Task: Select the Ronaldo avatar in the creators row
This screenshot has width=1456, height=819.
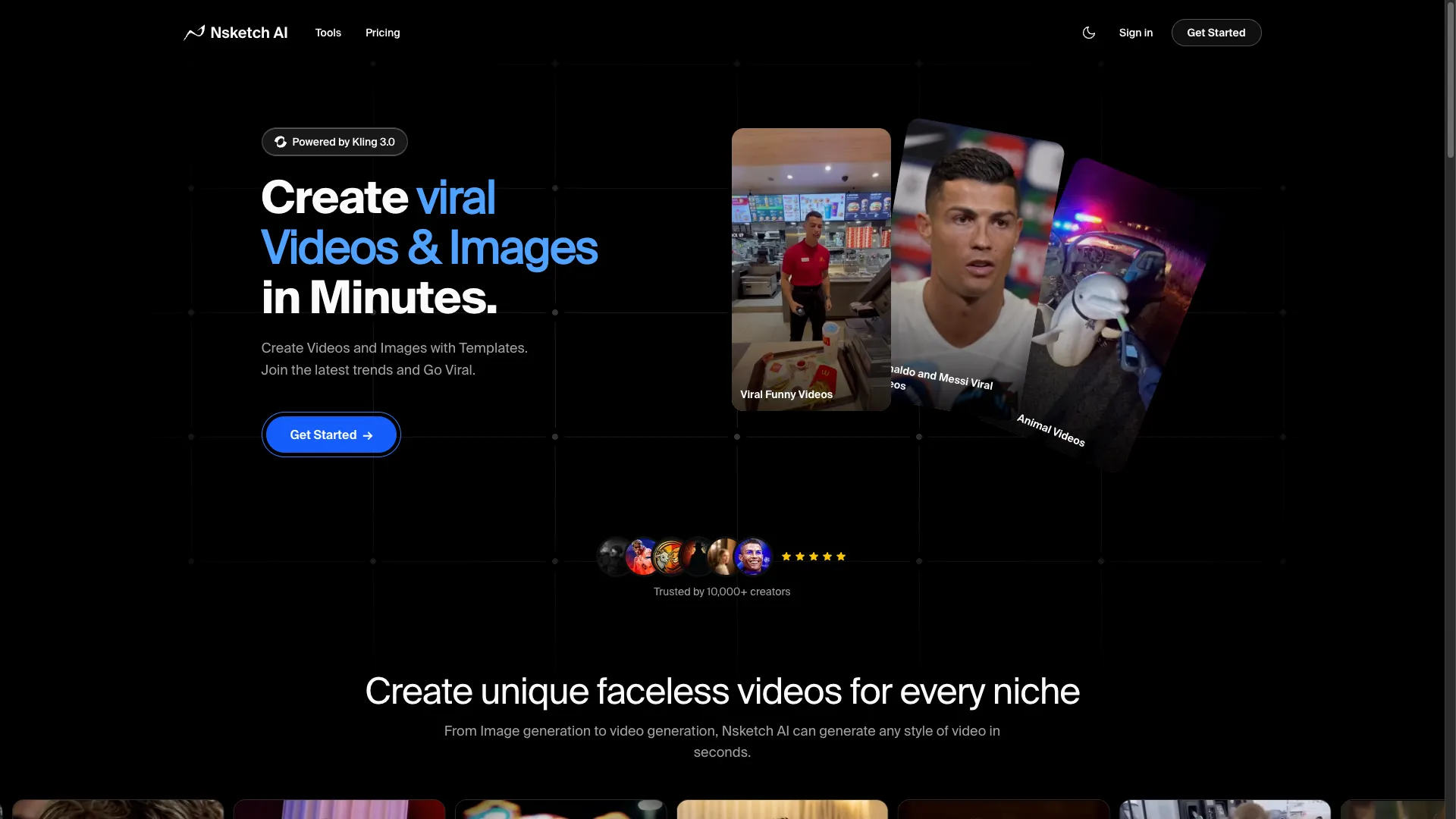Action: (753, 556)
